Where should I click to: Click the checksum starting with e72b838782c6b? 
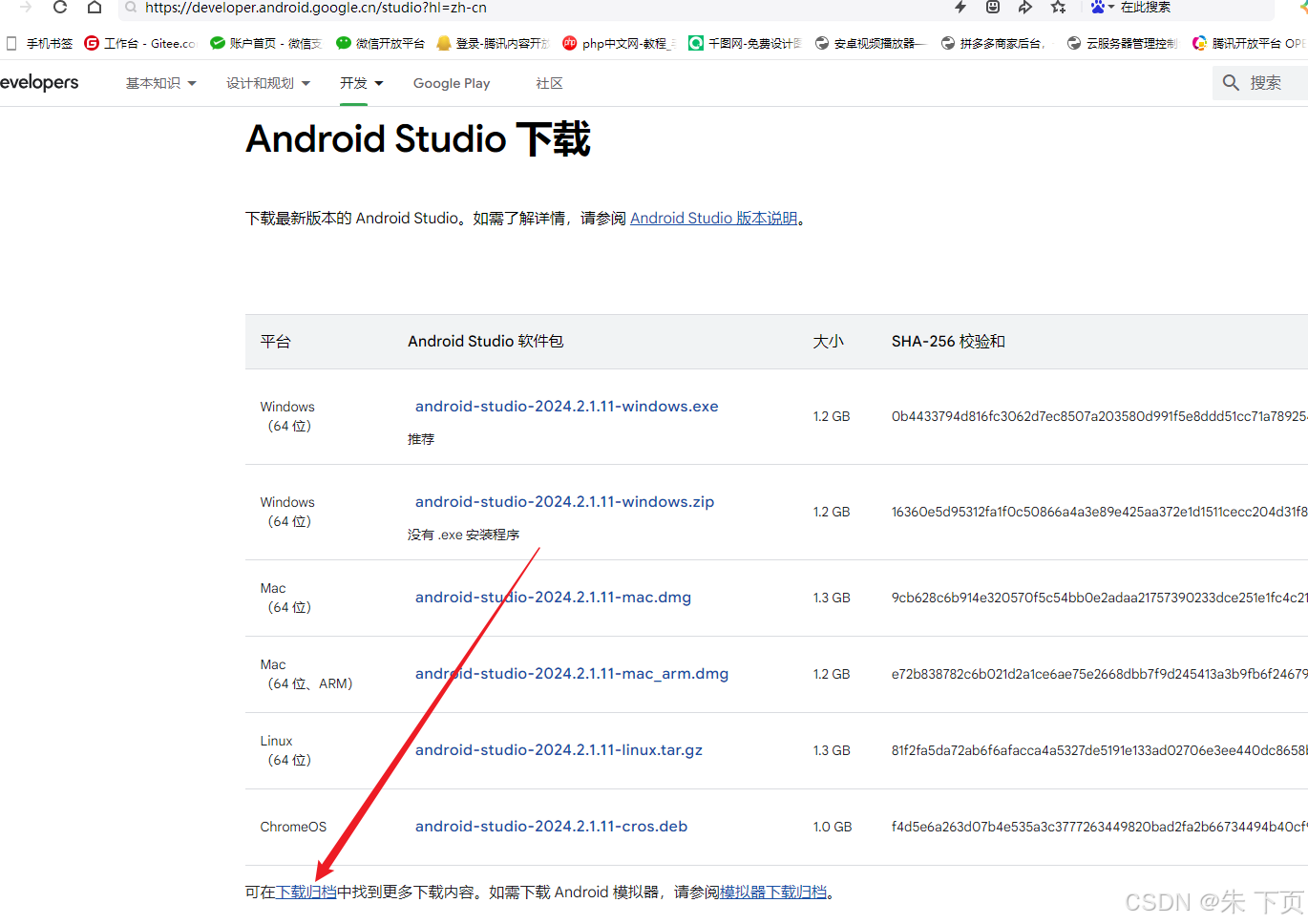click(x=1099, y=674)
